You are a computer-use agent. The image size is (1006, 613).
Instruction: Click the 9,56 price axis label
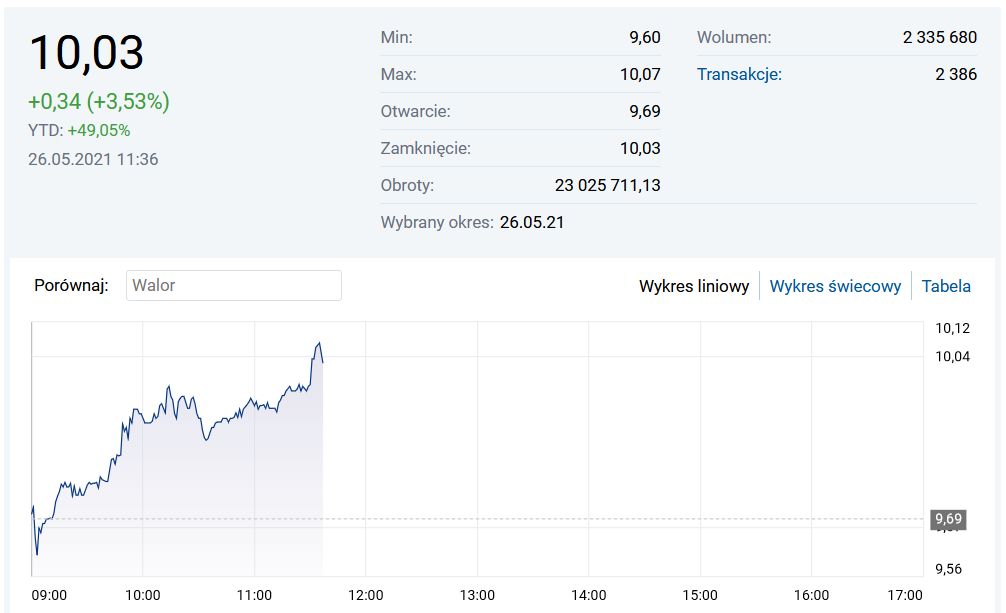pos(948,569)
